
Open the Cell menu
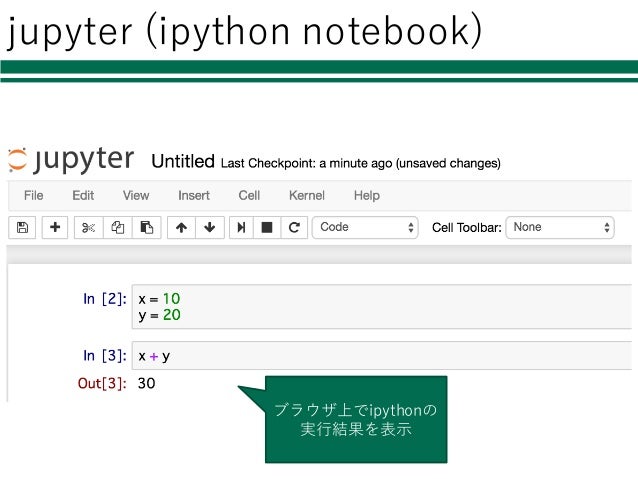[x=249, y=195]
